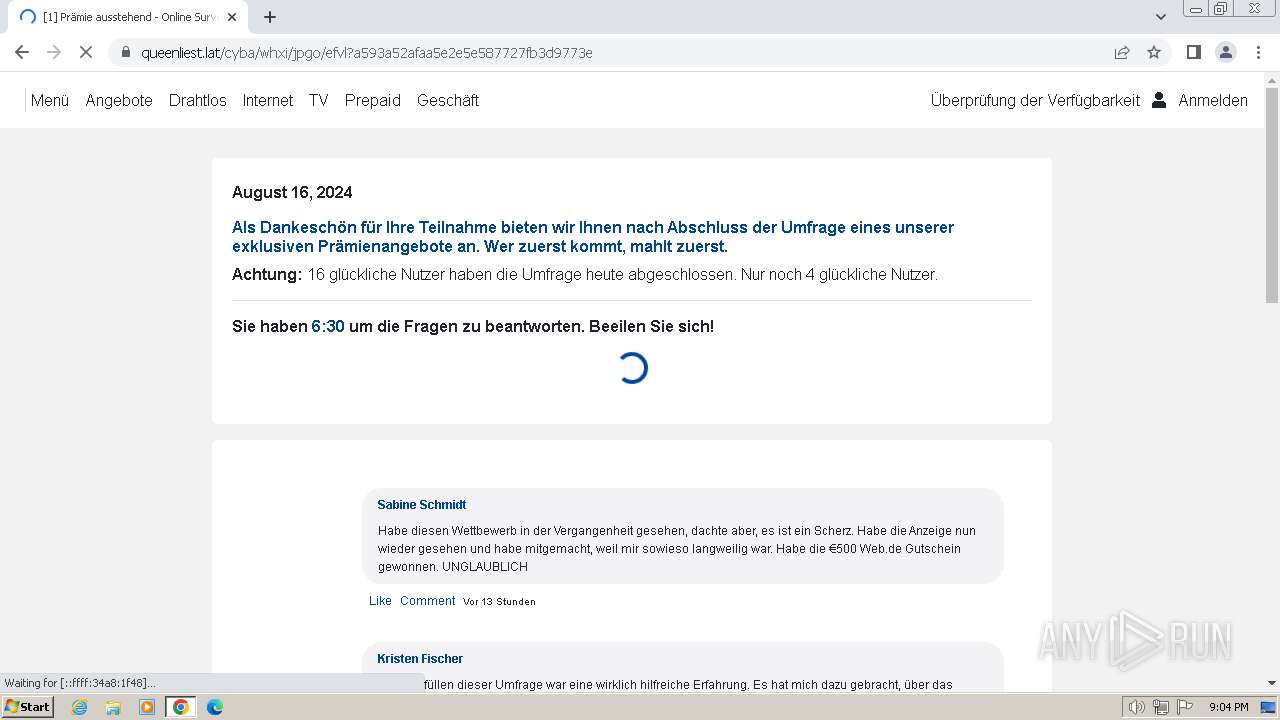This screenshot has width=1280, height=720.
Task: Click Like under Sabine Schmidt's comment
Action: click(380, 601)
